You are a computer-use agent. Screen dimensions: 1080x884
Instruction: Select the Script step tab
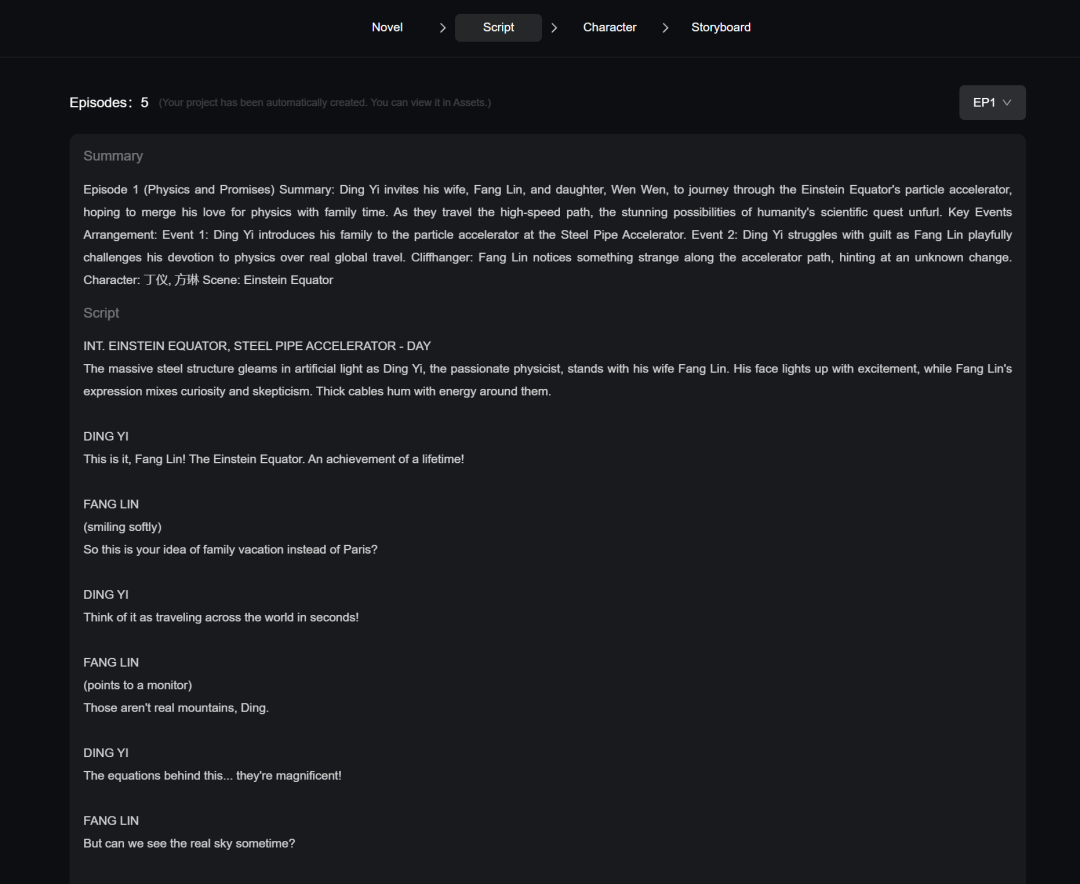click(x=498, y=28)
